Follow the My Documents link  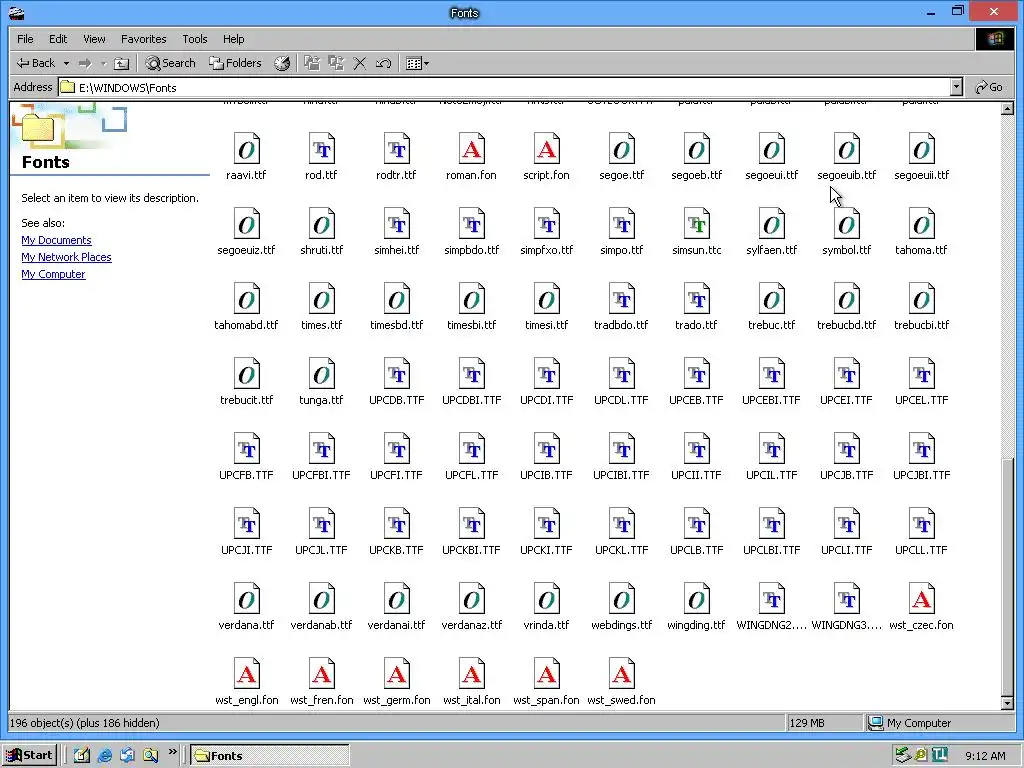(x=56, y=240)
